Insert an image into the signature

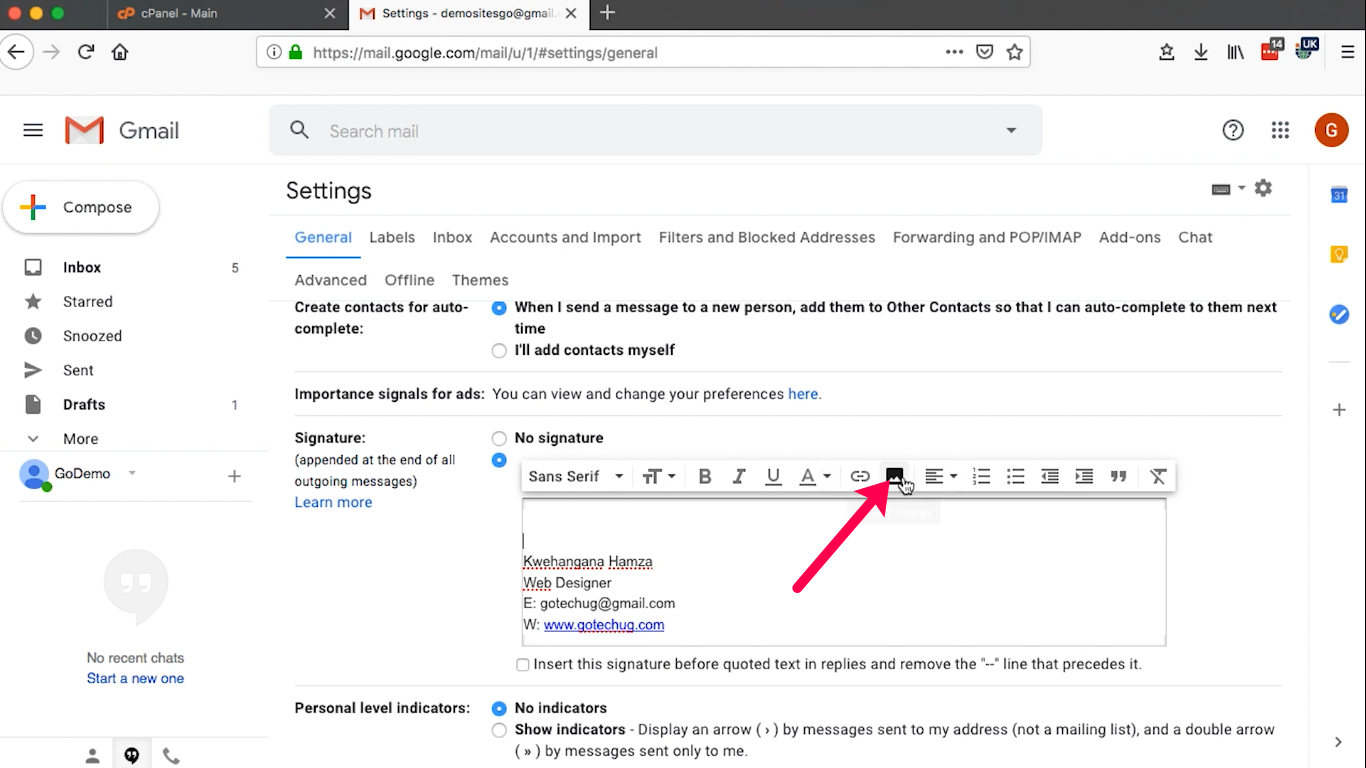tap(895, 476)
